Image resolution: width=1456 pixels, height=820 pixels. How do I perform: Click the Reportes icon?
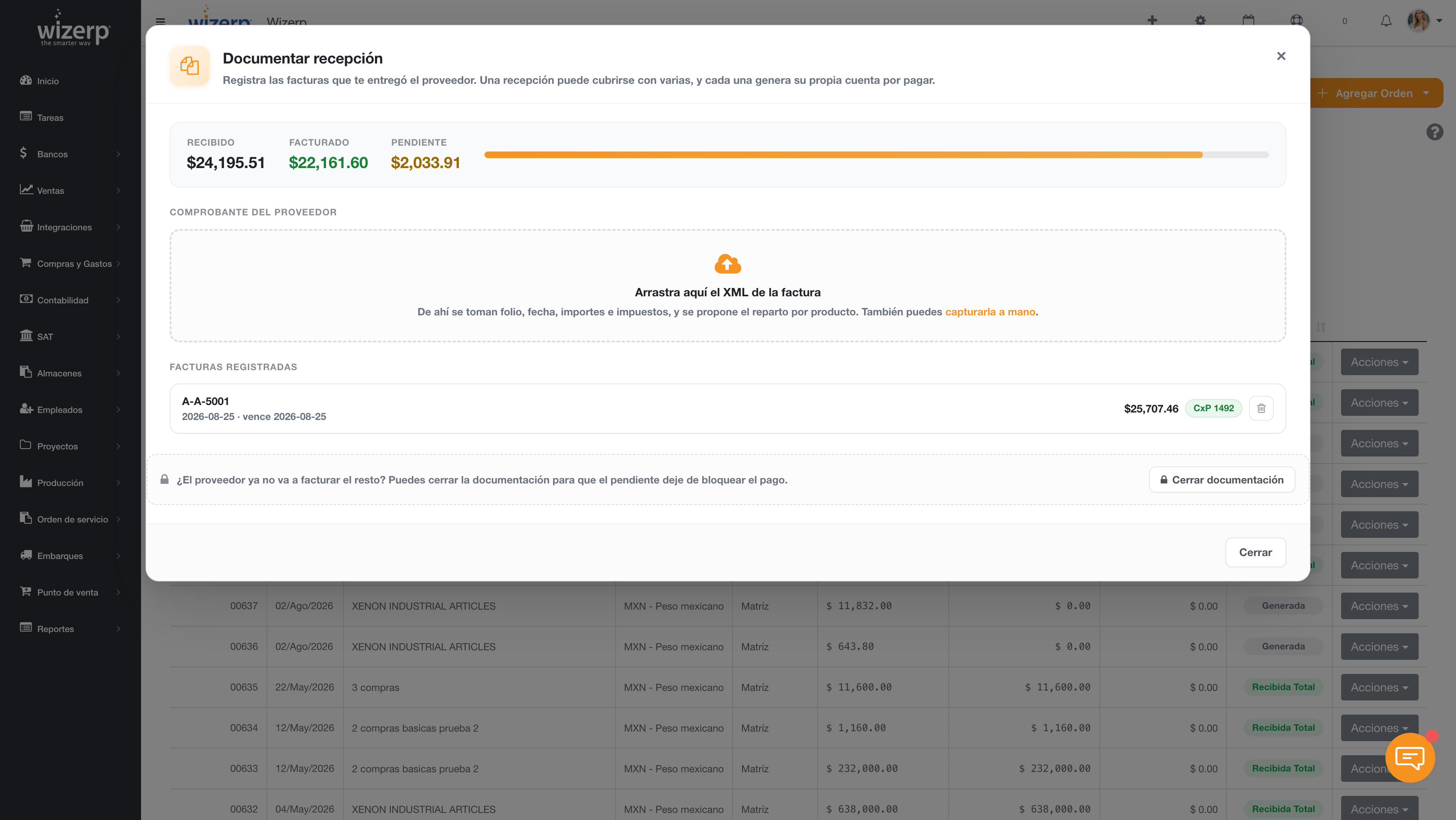point(26,627)
